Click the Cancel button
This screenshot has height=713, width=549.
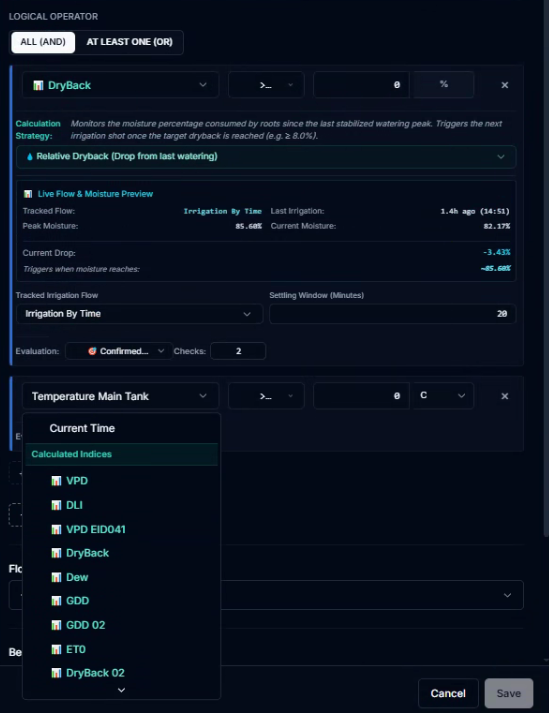[448, 693]
